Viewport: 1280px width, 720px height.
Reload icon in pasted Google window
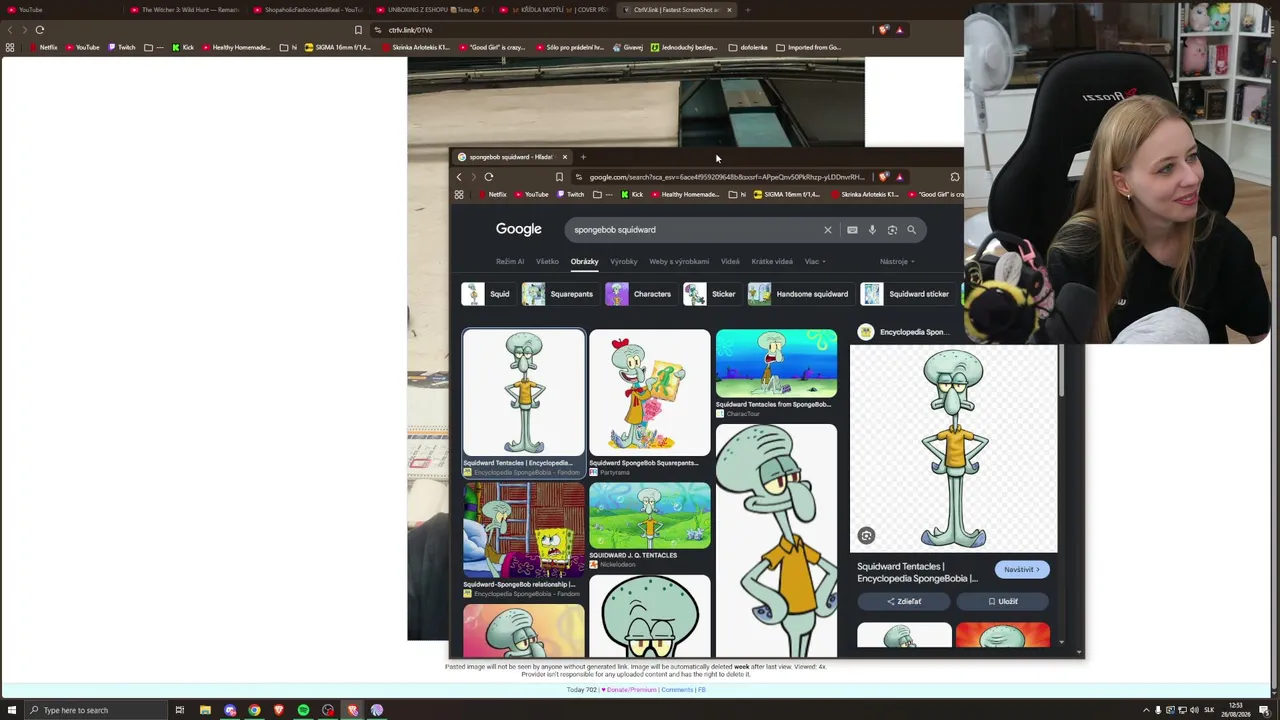[x=489, y=177]
